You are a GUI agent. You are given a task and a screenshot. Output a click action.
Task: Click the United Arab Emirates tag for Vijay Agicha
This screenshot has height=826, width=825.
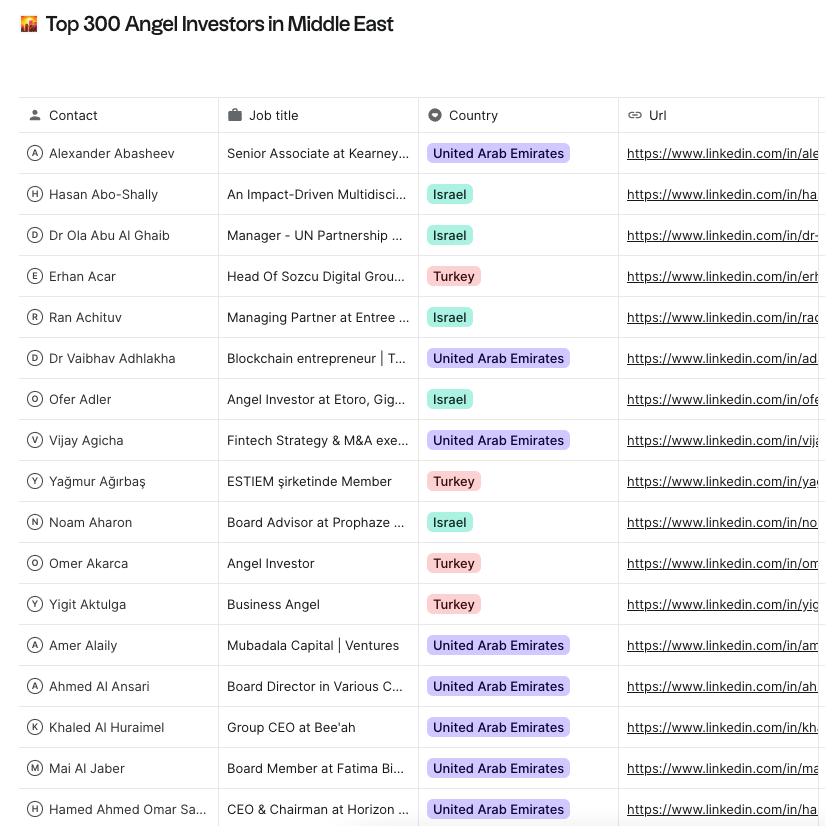click(498, 440)
